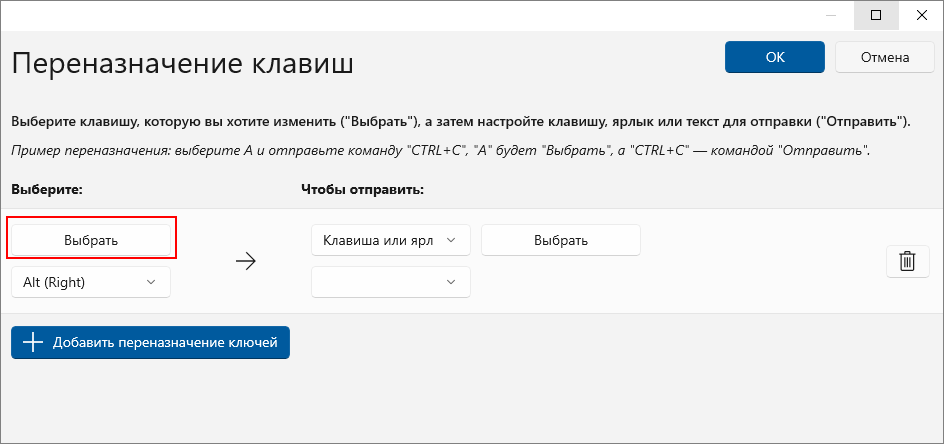Image resolution: width=944 pixels, height=444 pixels.
Task: Click the chevron on 'Клавиша или ярл' combo
Action: point(450,240)
